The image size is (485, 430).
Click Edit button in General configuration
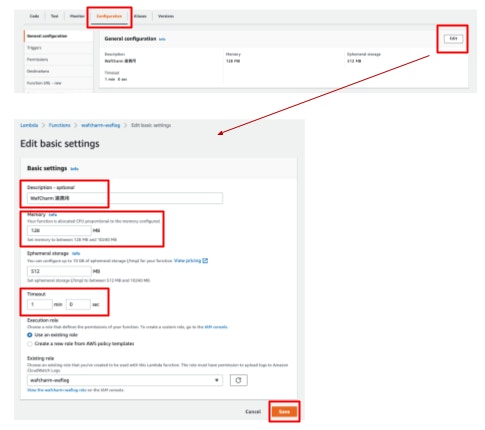[453, 39]
